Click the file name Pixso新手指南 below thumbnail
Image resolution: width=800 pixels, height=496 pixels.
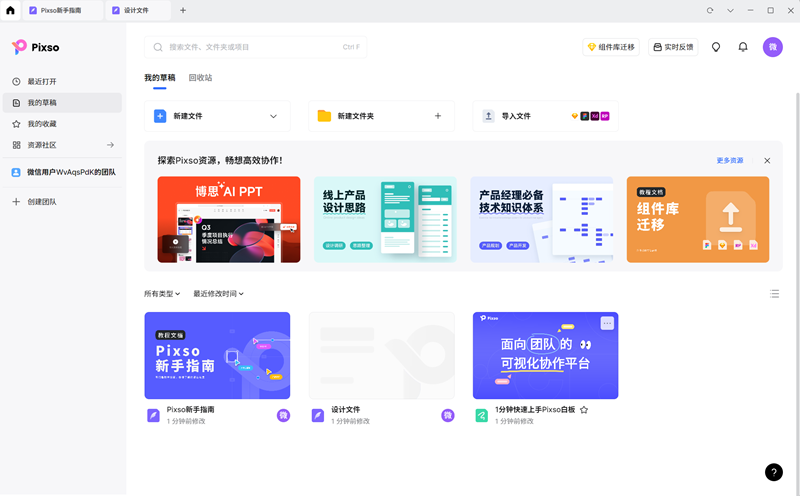point(190,410)
